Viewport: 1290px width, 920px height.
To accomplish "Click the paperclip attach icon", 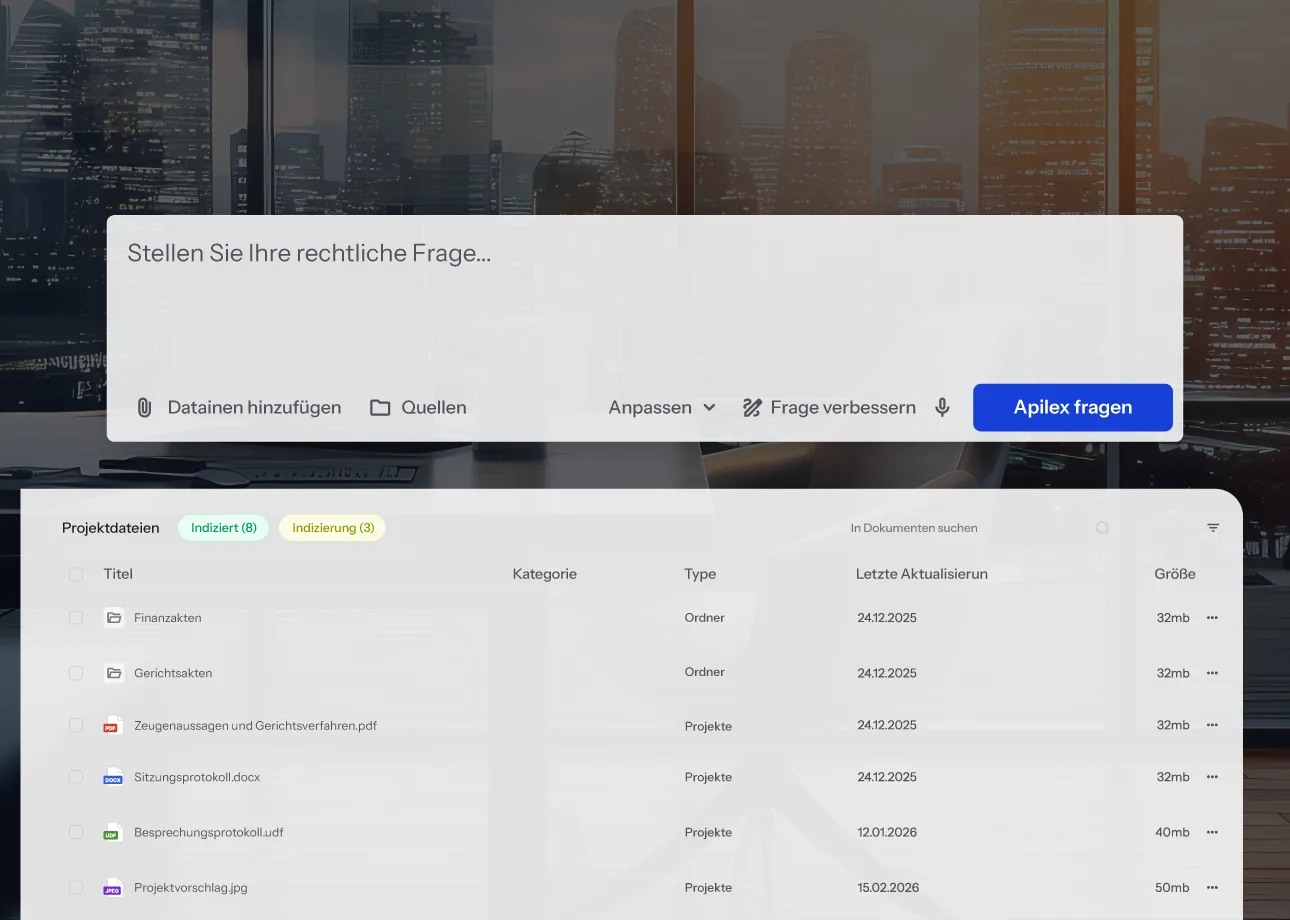I will point(144,408).
